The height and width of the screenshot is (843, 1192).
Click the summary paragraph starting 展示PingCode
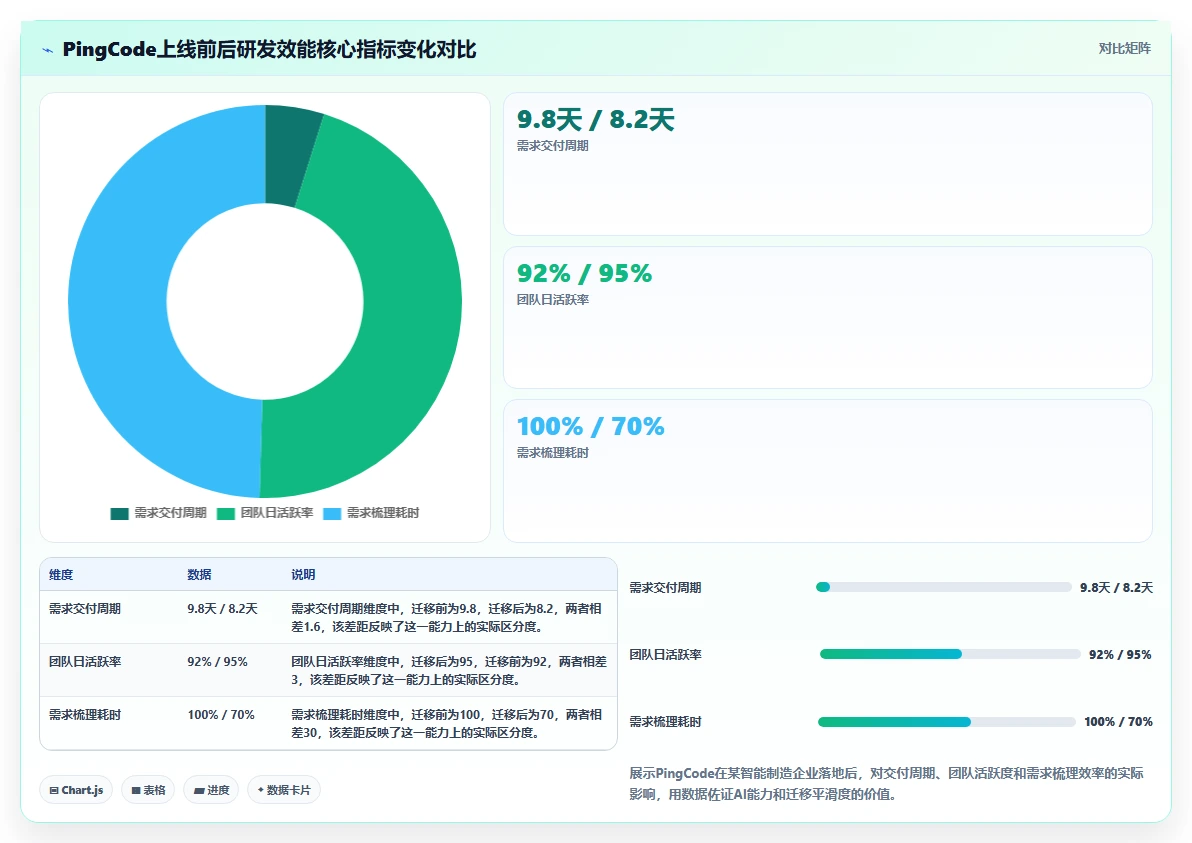coord(886,784)
